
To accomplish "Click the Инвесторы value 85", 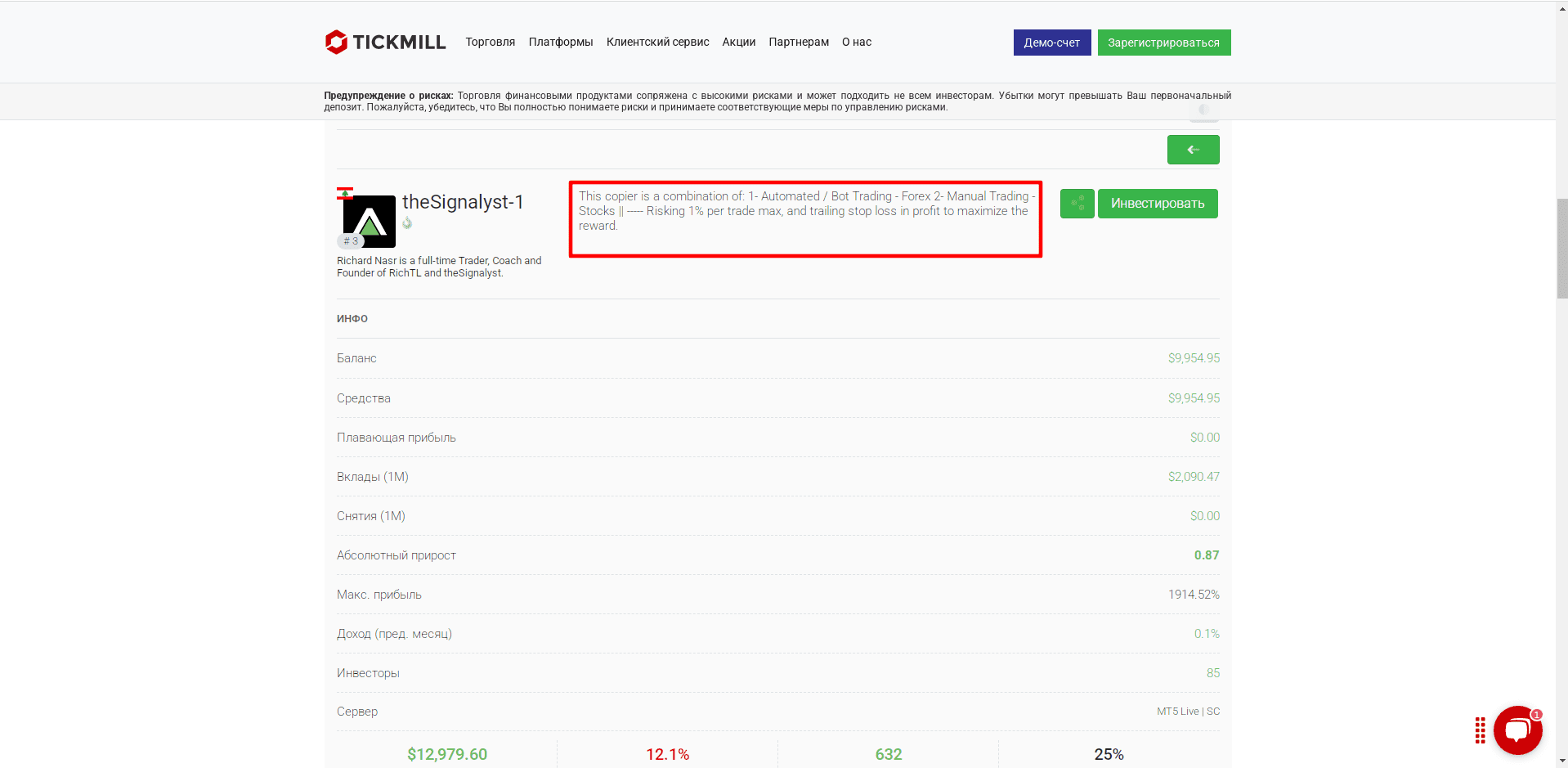I will tap(1213, 673).
